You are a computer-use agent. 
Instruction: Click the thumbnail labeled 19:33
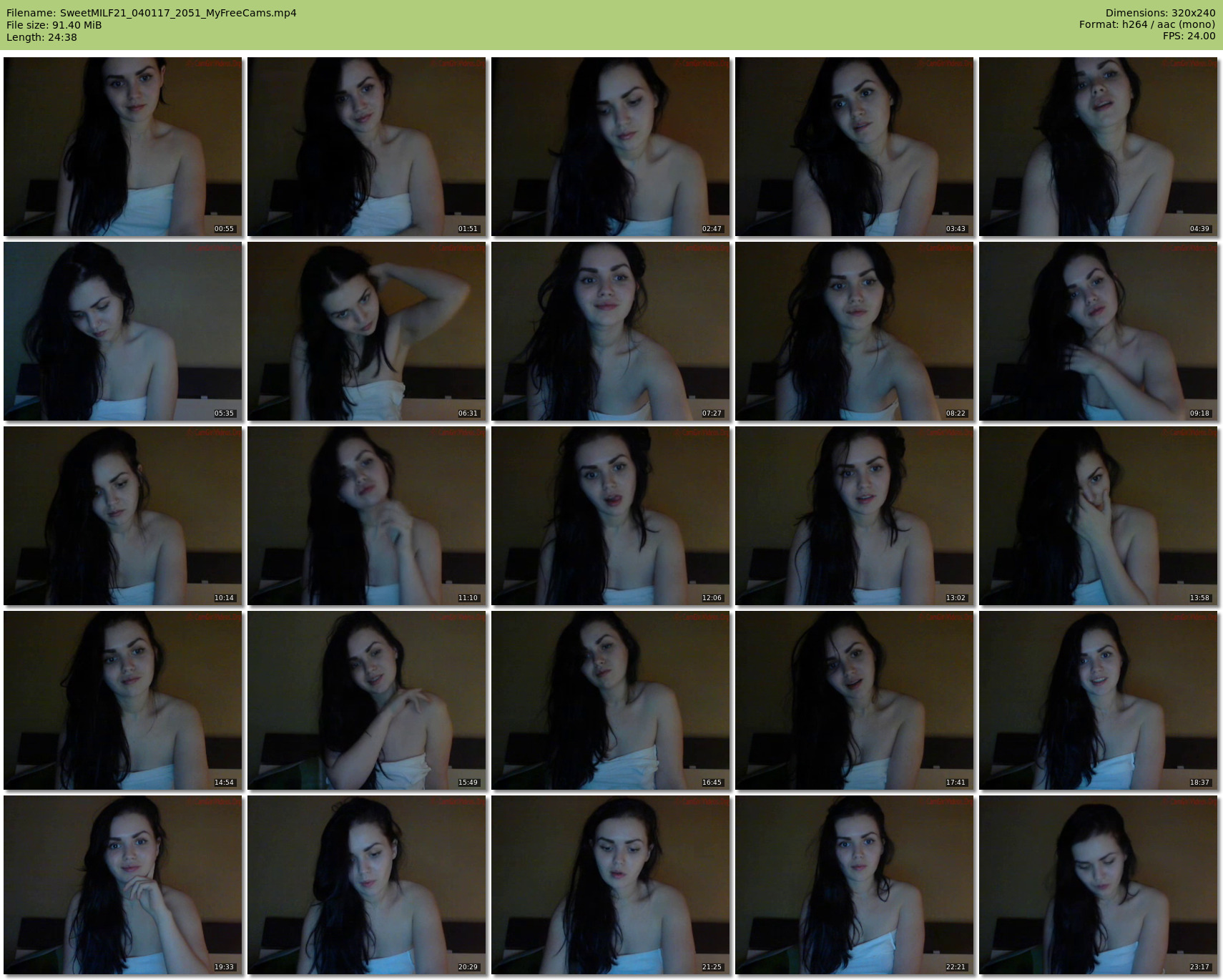pos(123,885)
